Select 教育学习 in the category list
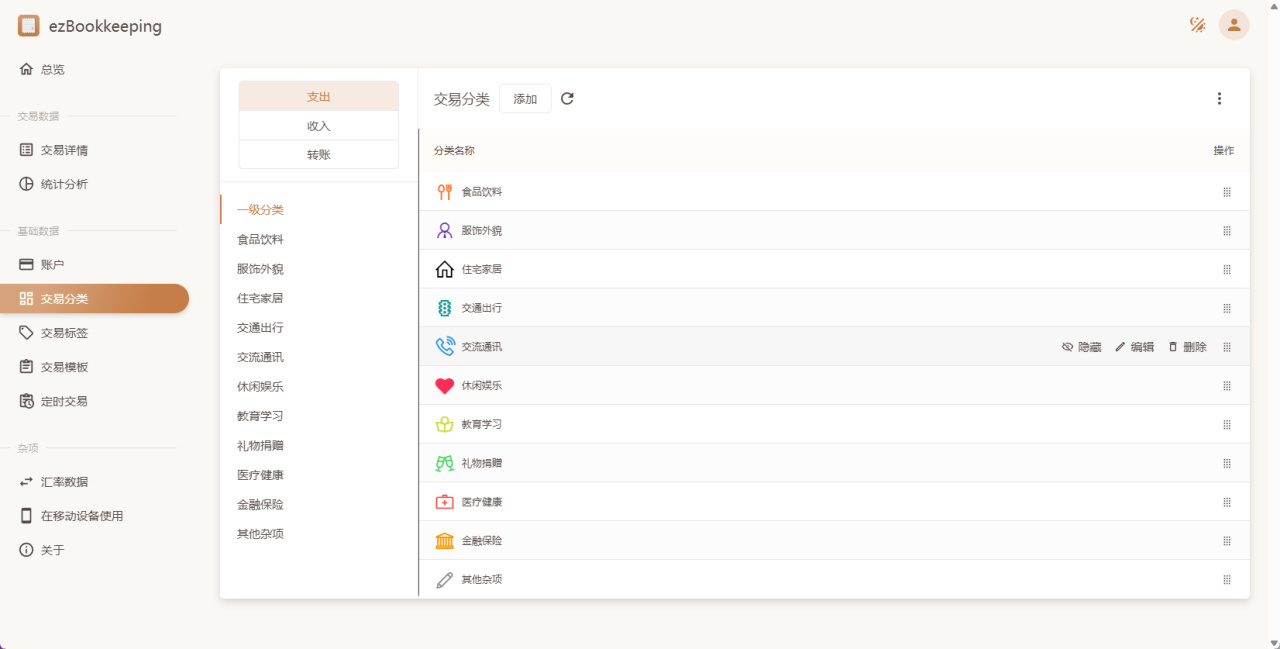This screenshot has width=1280, height=649. [260, 416]
